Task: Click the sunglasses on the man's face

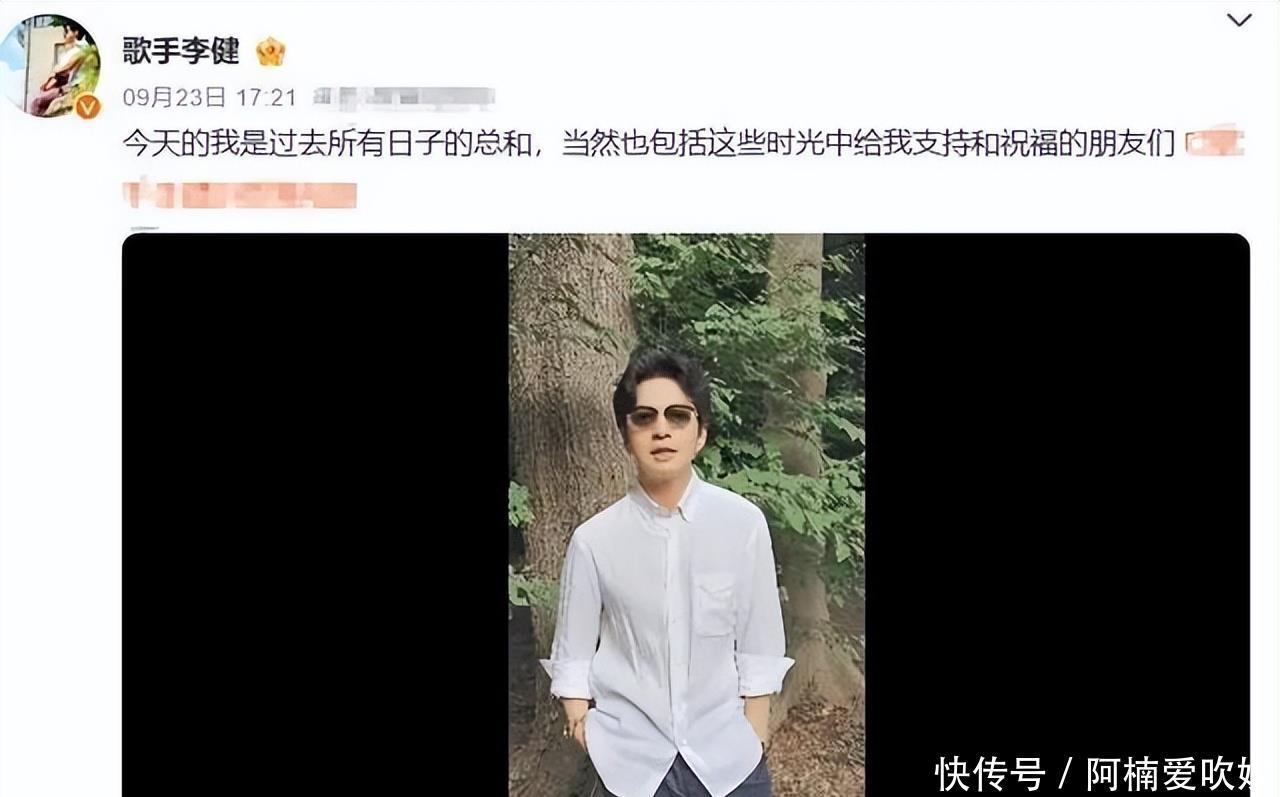Action: (661, 416)
